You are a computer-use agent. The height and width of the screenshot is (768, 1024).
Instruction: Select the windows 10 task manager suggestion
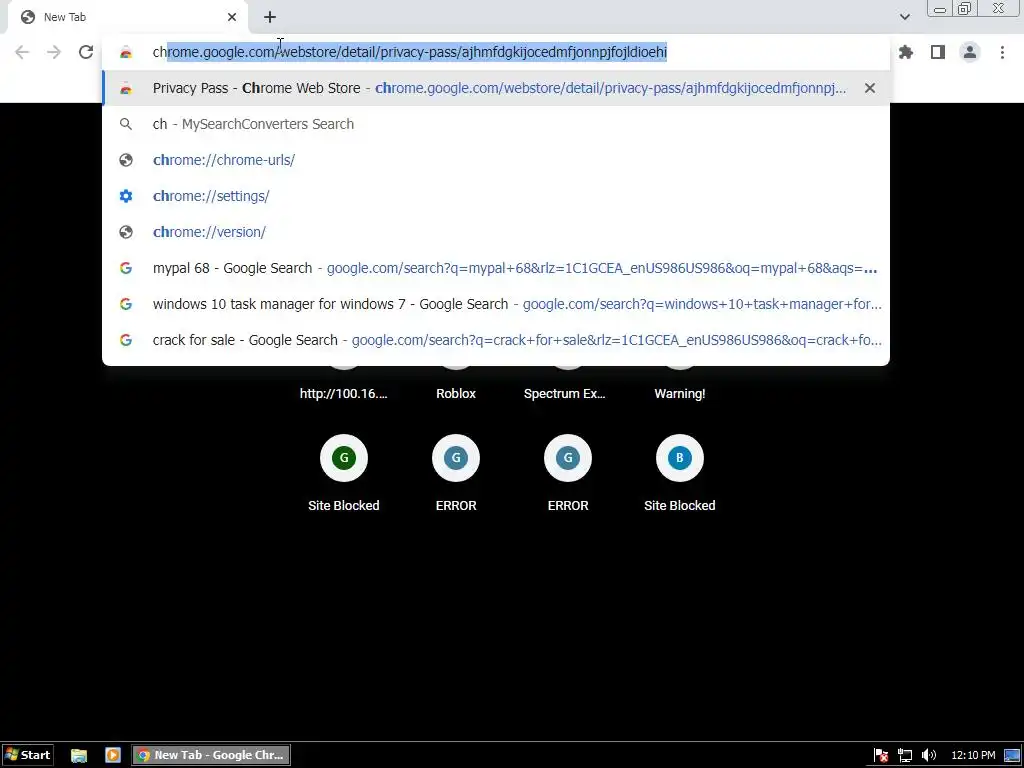(x=496, y=304)
